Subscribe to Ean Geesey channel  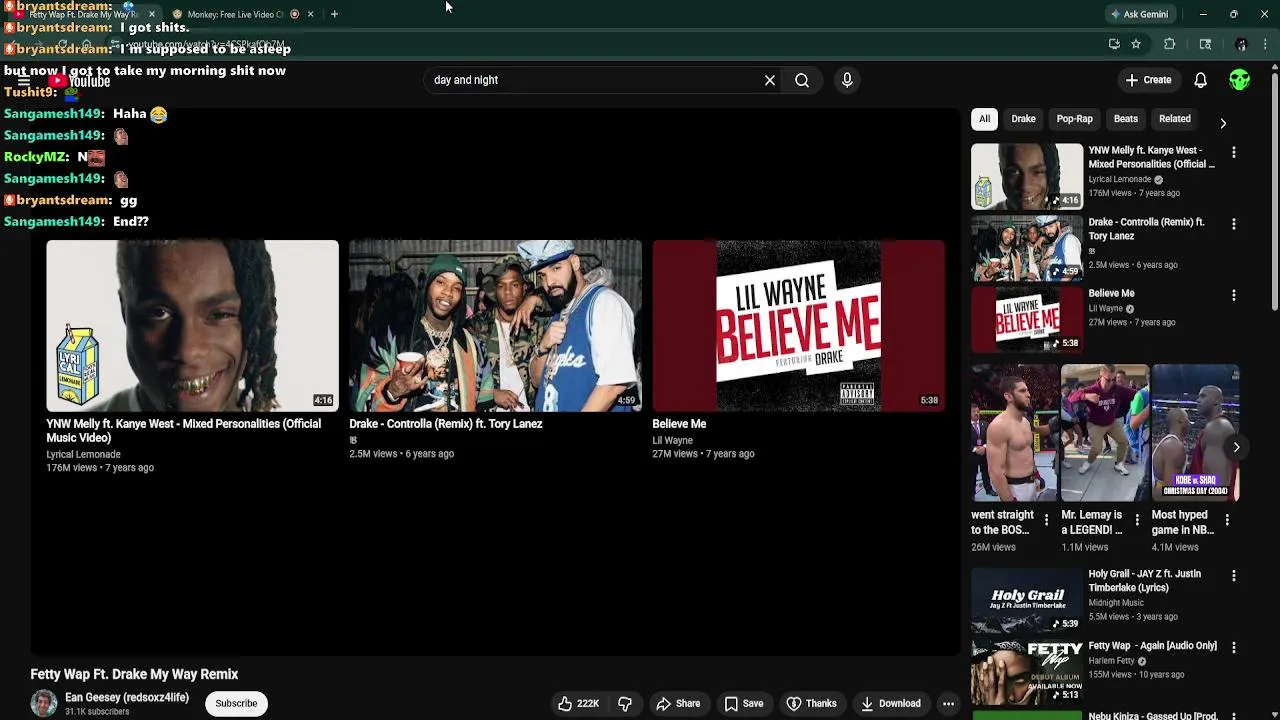[x=236, y=703]
